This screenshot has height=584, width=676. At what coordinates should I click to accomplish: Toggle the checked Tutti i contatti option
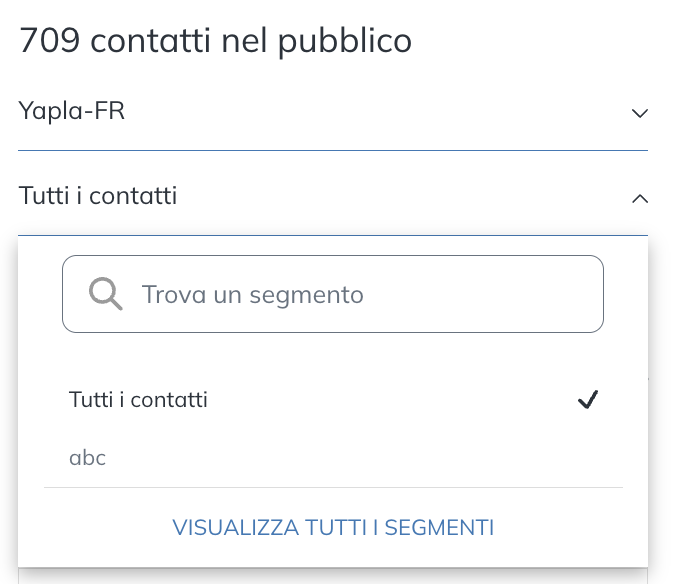[x=333, y=400]
